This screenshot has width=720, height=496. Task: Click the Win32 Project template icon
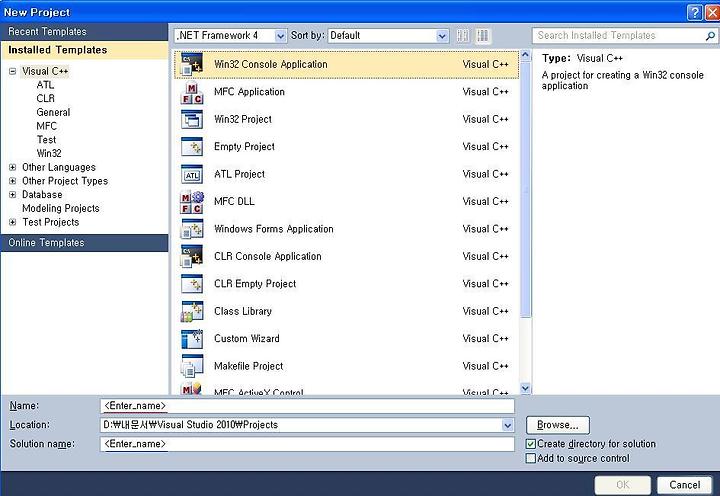tap(192, 119)
